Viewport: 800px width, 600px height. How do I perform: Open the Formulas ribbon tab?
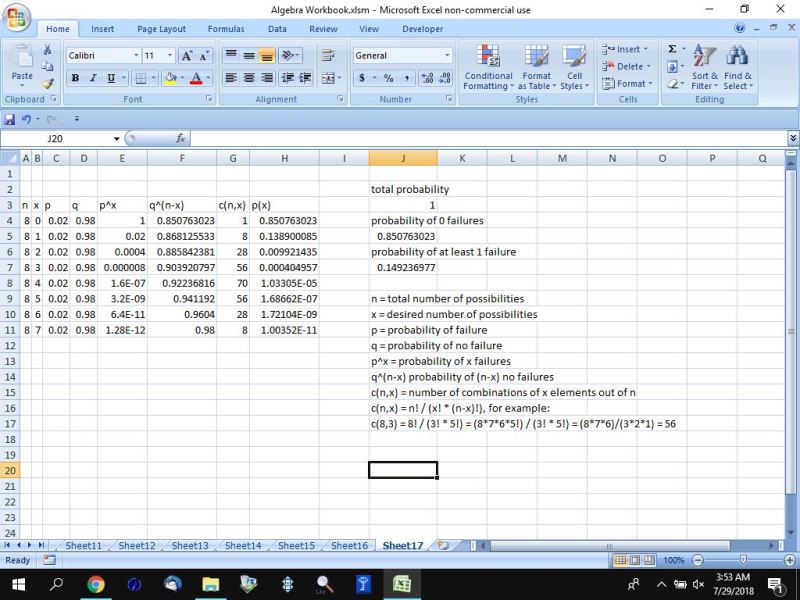point(226,29)
